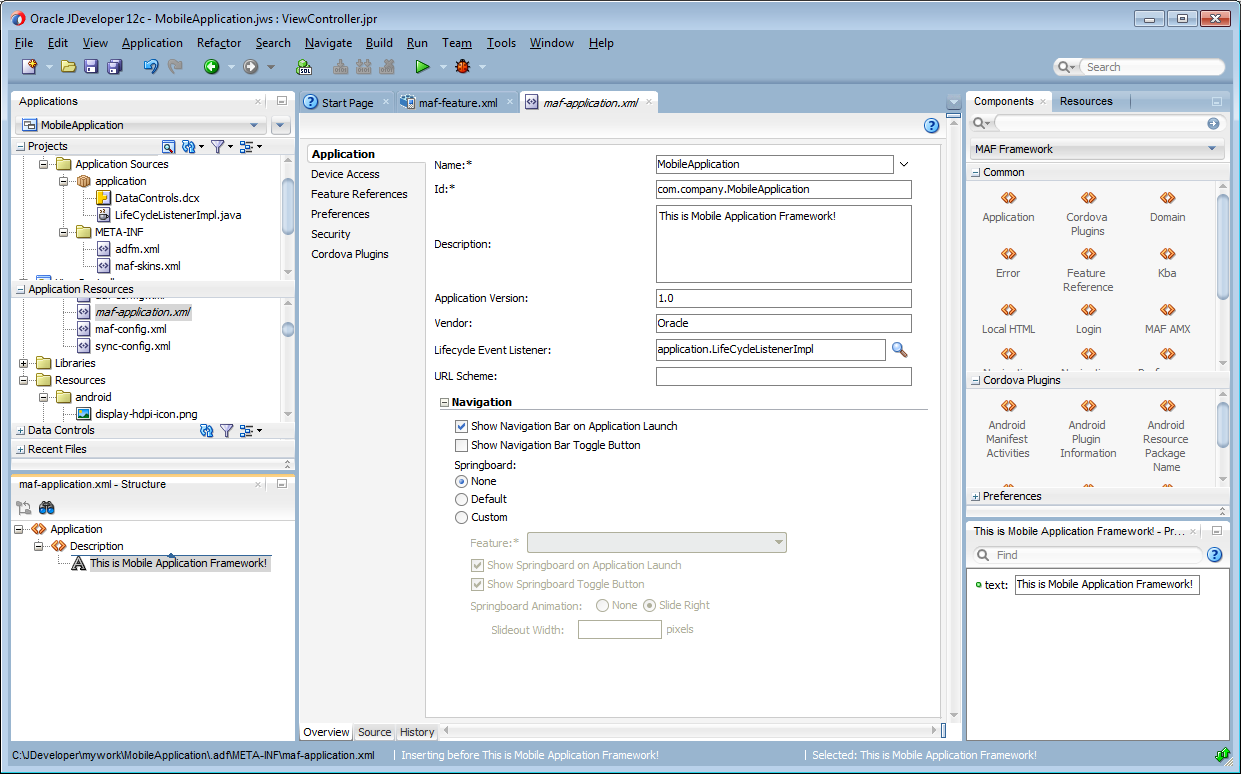Check Show Navigation Bar Toggle Button

click(x=462, y=445)
